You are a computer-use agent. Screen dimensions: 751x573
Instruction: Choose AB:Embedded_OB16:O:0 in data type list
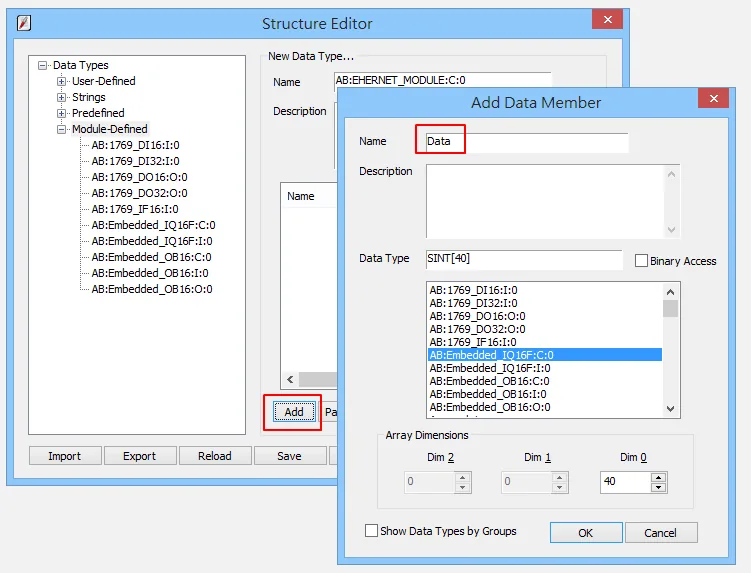545,407
